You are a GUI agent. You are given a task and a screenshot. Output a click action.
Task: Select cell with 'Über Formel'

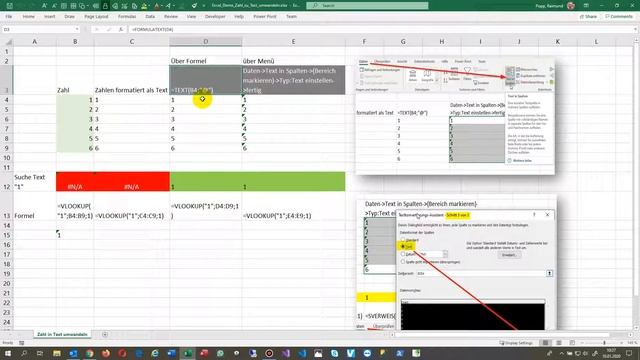206,61
